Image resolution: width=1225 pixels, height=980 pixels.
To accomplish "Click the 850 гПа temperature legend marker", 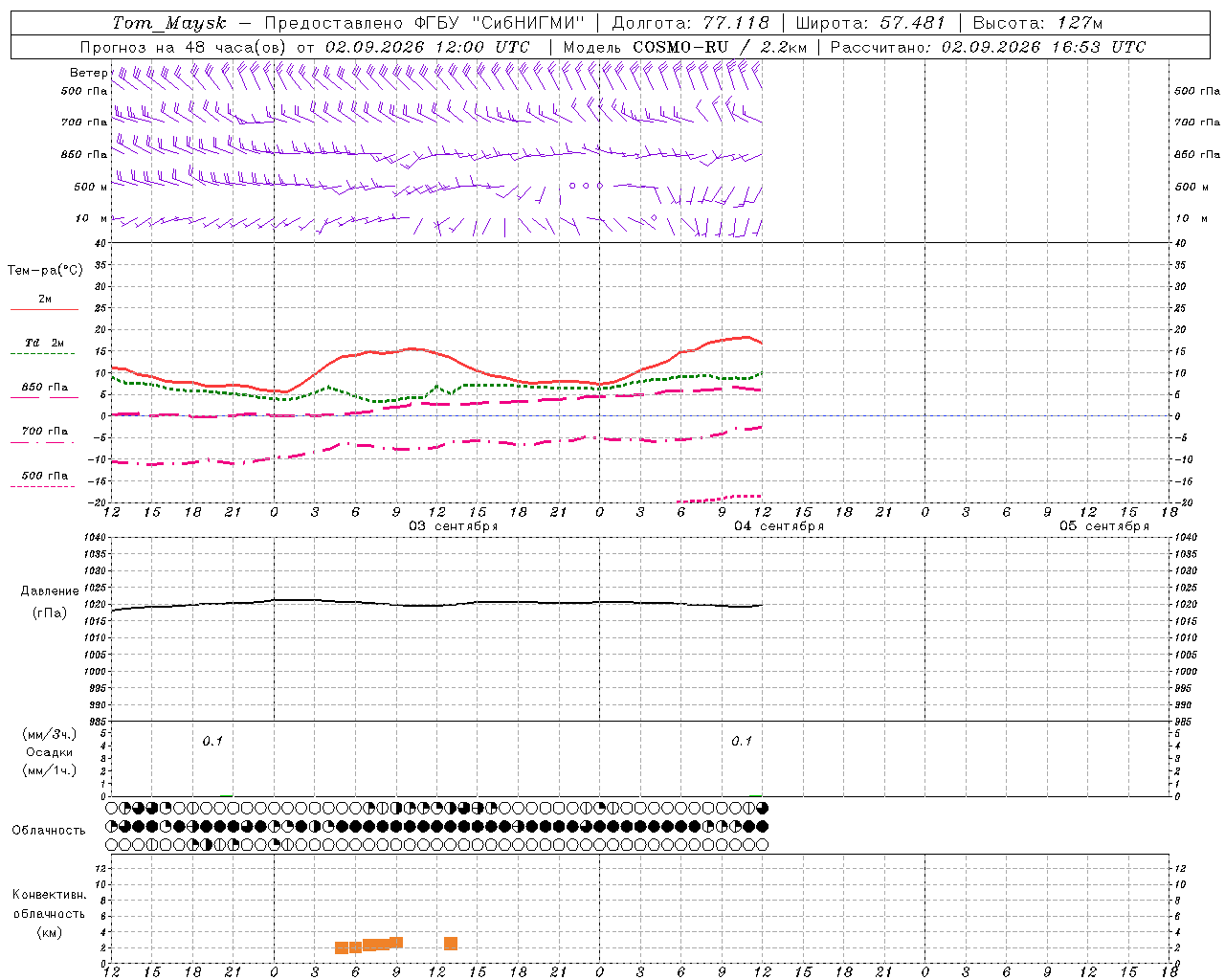I will pyautogui.click(x=44, y=397).
